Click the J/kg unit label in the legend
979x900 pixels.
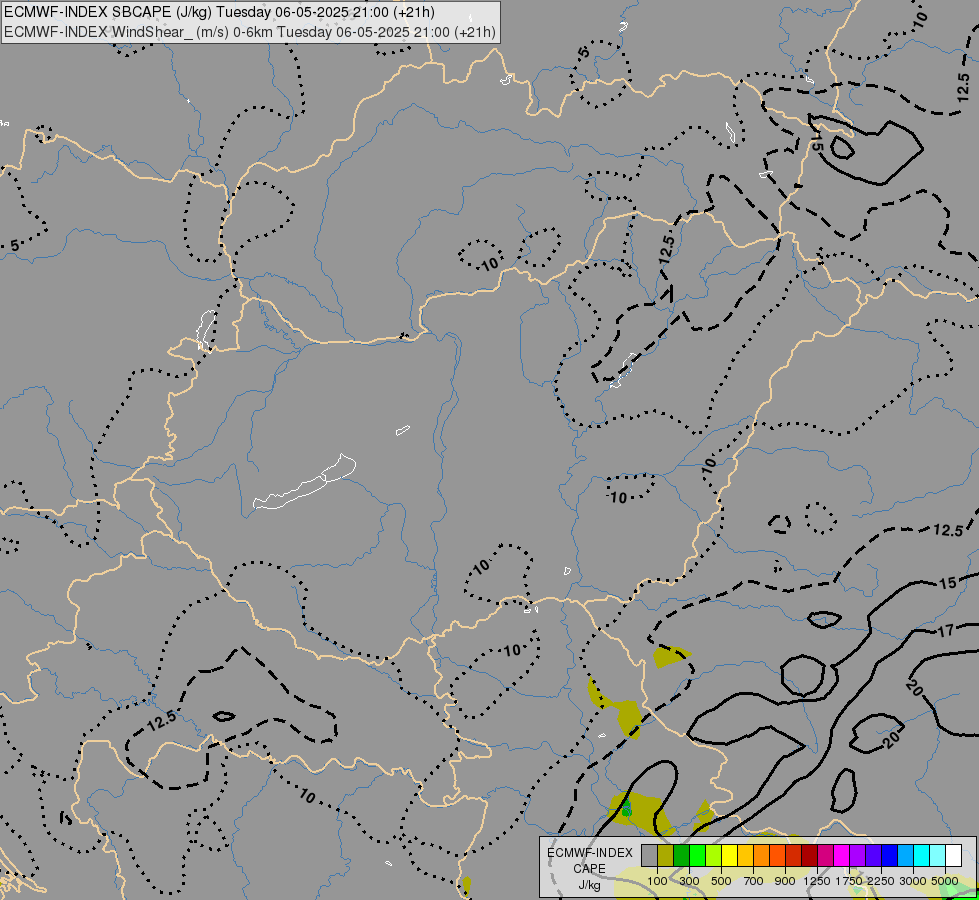pos(590,886)
